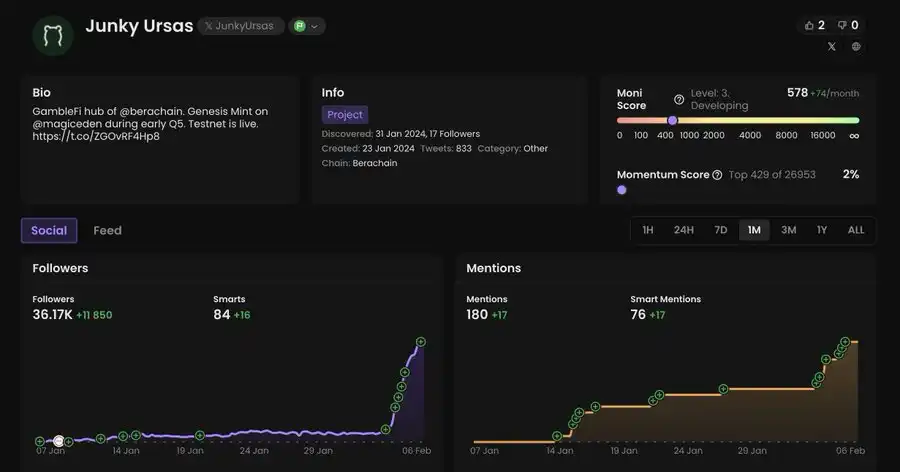The width and height of the screenshot is (900, 472).
Task: Expand the green badge dropdown chevron
Action: click(315, 27)
